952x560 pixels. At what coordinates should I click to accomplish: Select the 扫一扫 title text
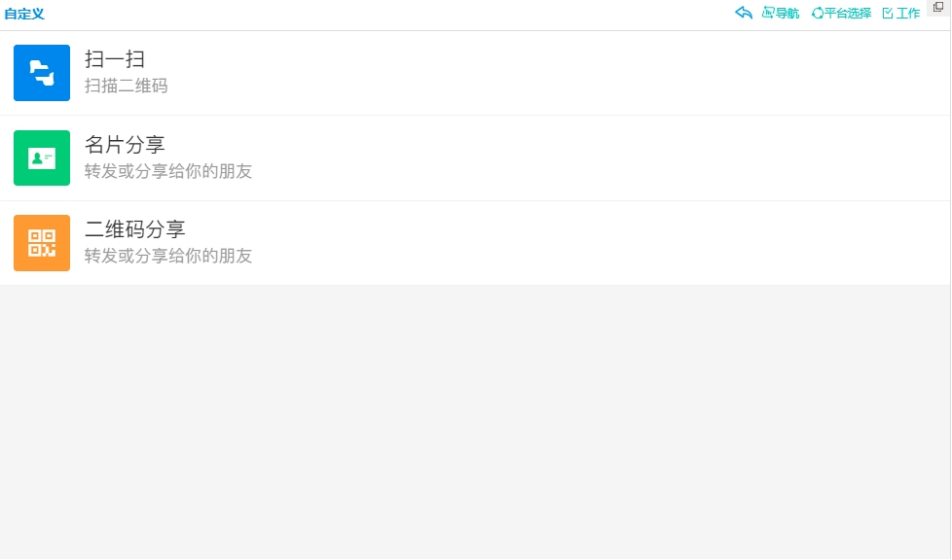click(x=115, y=59)
